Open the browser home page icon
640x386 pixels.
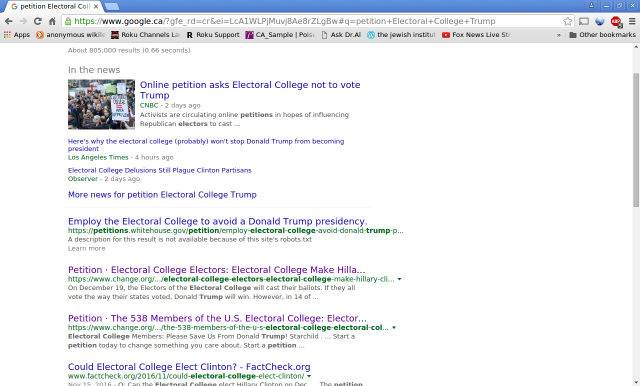tap(52, 21)
